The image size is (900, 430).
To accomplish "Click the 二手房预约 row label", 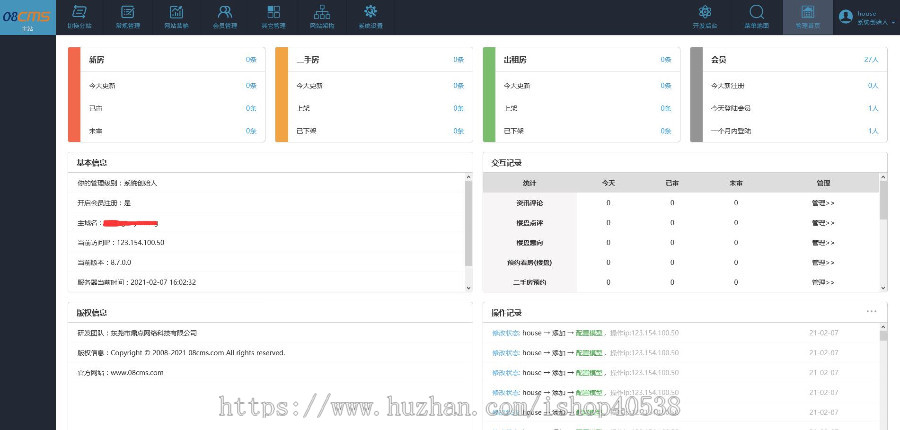I will click(529, 282).
